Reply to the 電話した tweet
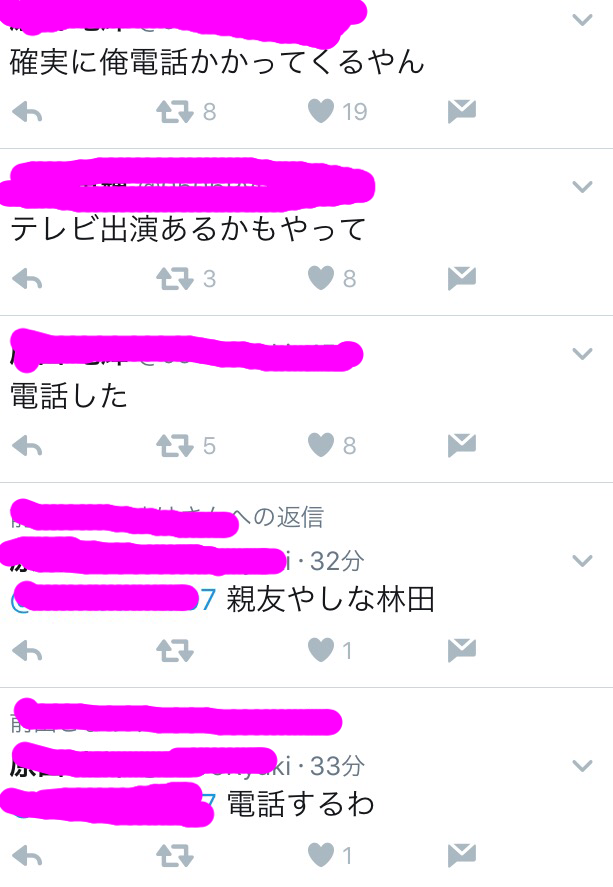The height and width of the screenshot is (887, 613). tap(27, 446)
